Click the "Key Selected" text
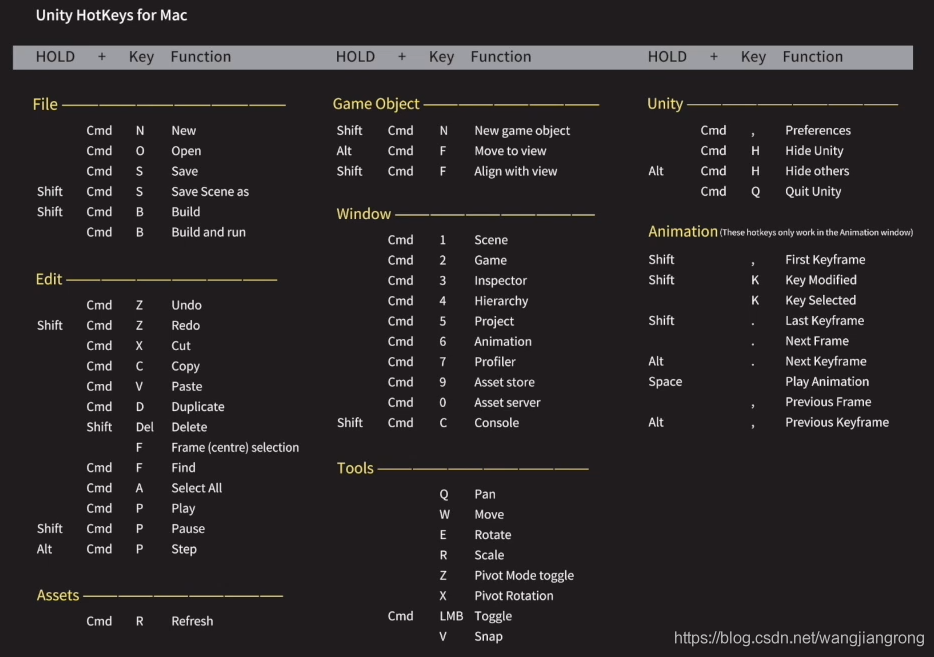Screen dimensions: 934x657 (x=820, y=301)
